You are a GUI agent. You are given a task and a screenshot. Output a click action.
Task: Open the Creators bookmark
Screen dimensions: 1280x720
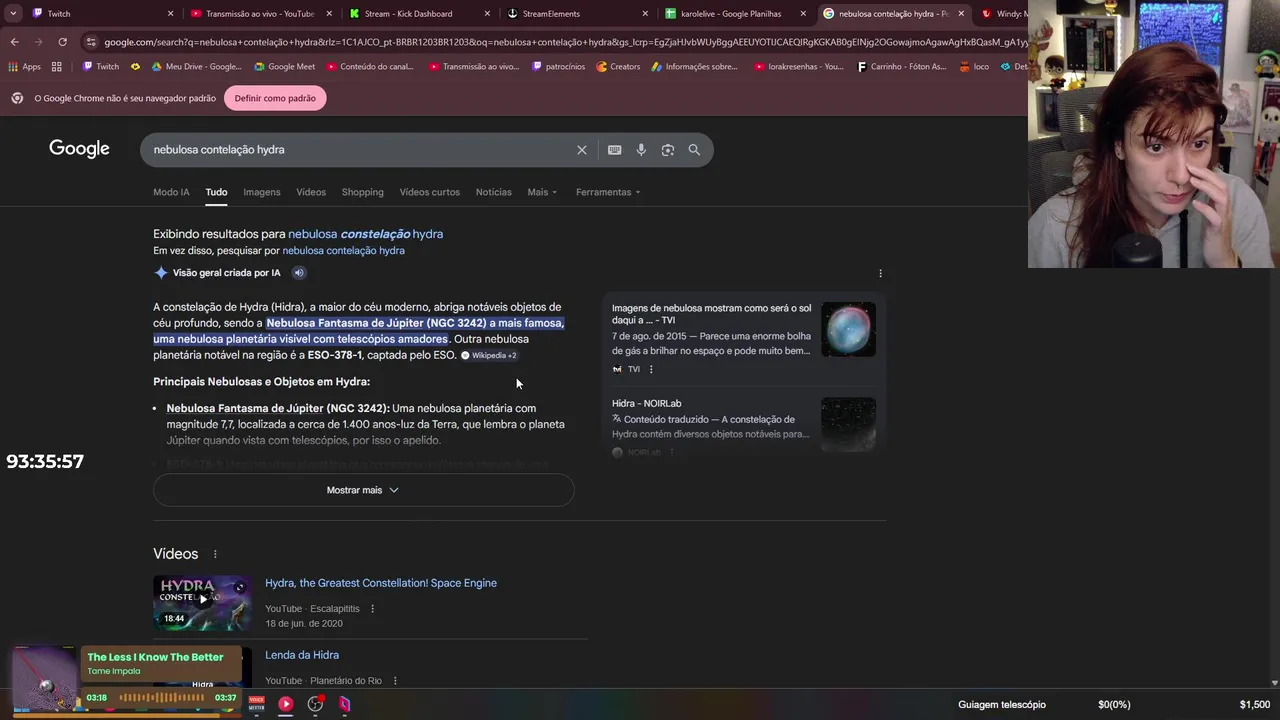point(618,67)
